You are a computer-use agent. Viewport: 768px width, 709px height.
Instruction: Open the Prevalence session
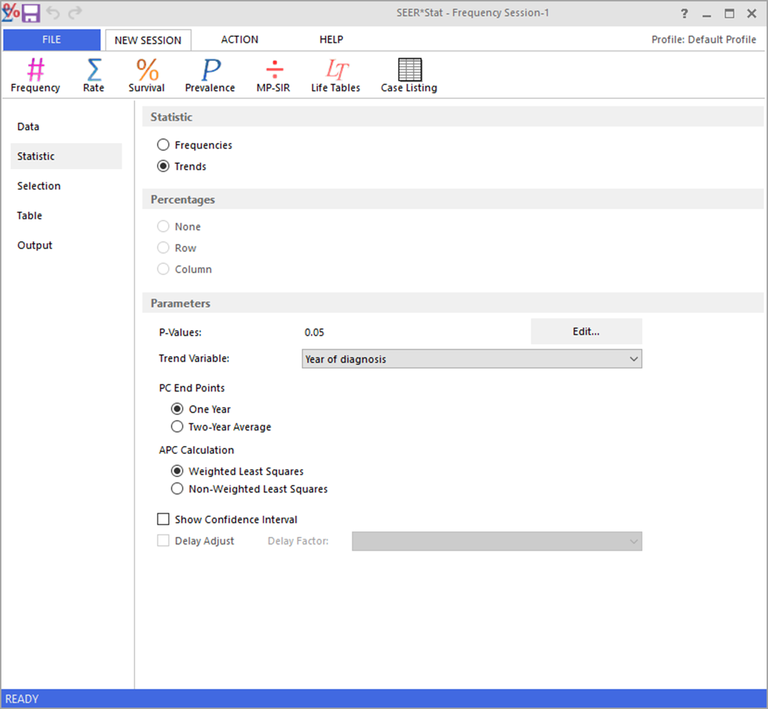point(210,75)
